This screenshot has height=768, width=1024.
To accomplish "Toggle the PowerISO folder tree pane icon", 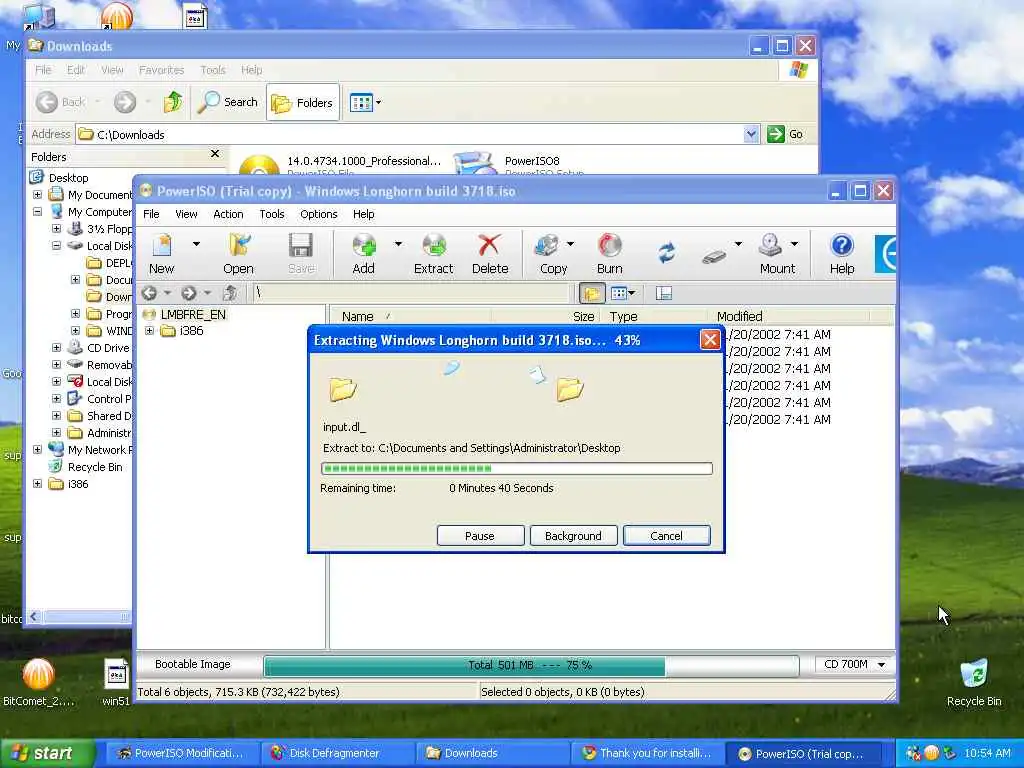I will coord(592,294).
